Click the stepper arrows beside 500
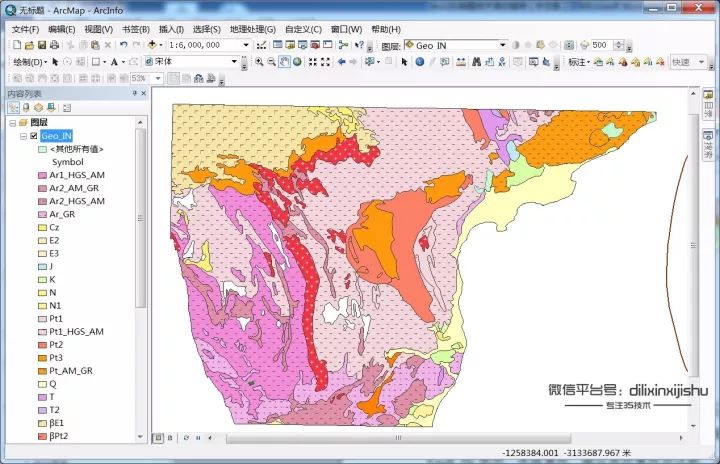 pyautogui.click(x=619, y=45)
